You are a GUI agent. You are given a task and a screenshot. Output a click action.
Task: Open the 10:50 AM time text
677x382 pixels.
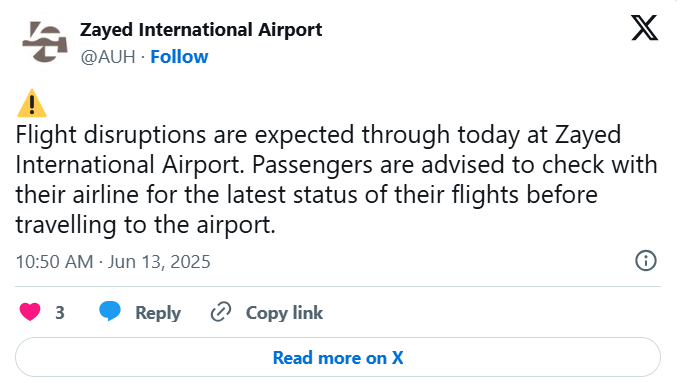[54, 262]
